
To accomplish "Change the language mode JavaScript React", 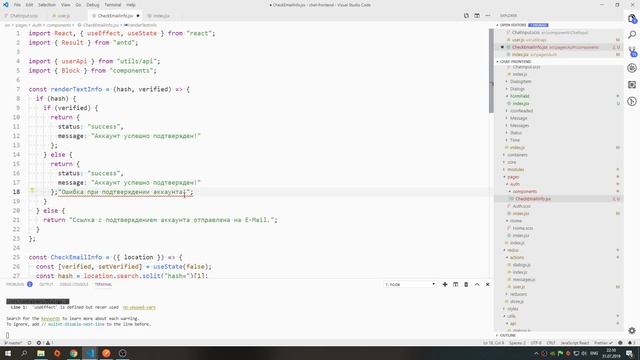I will point(575,343).
